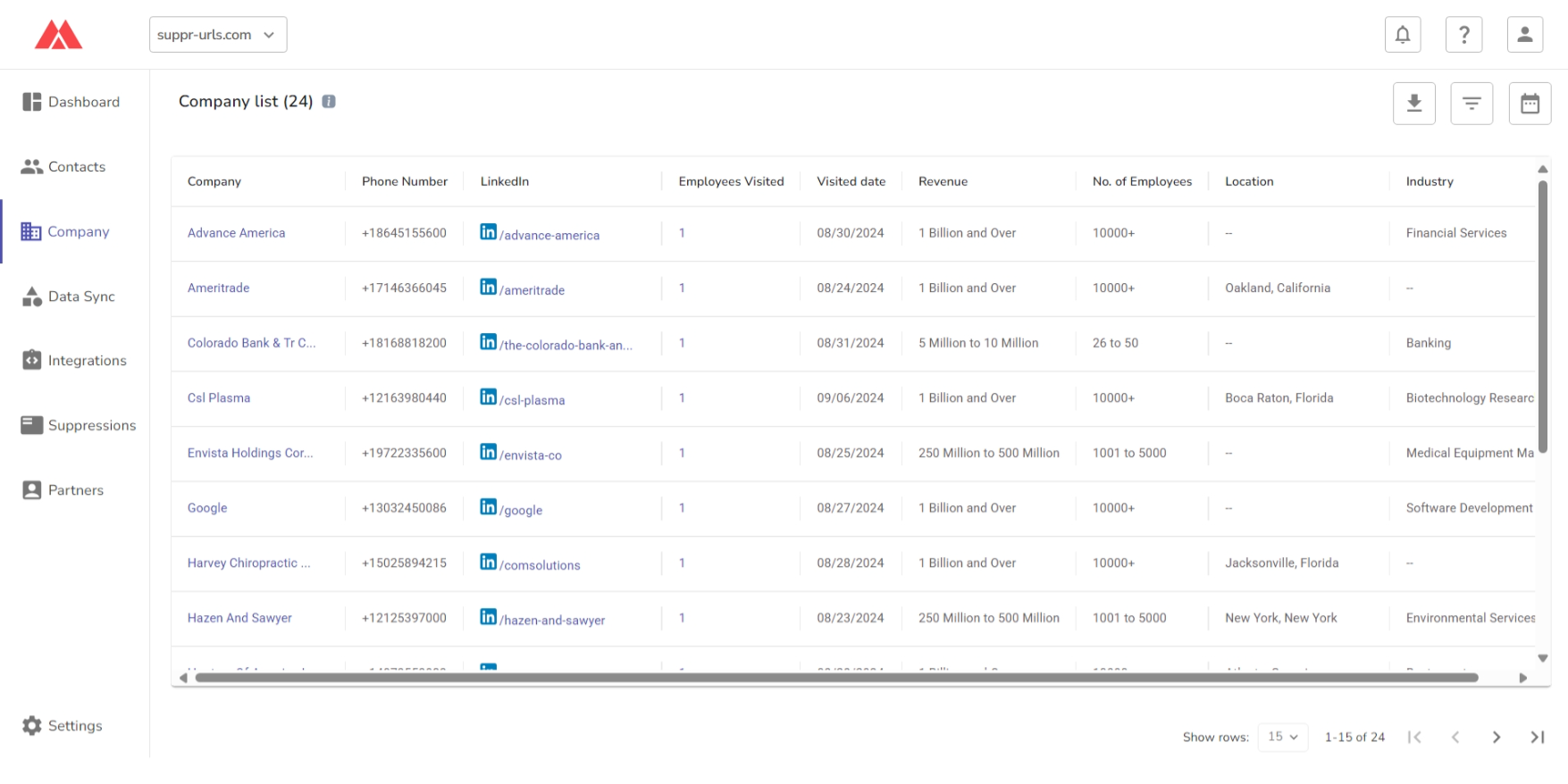Screen dimensions: 1568x784
Task: Click the Industry column header
Action: 1430,181
